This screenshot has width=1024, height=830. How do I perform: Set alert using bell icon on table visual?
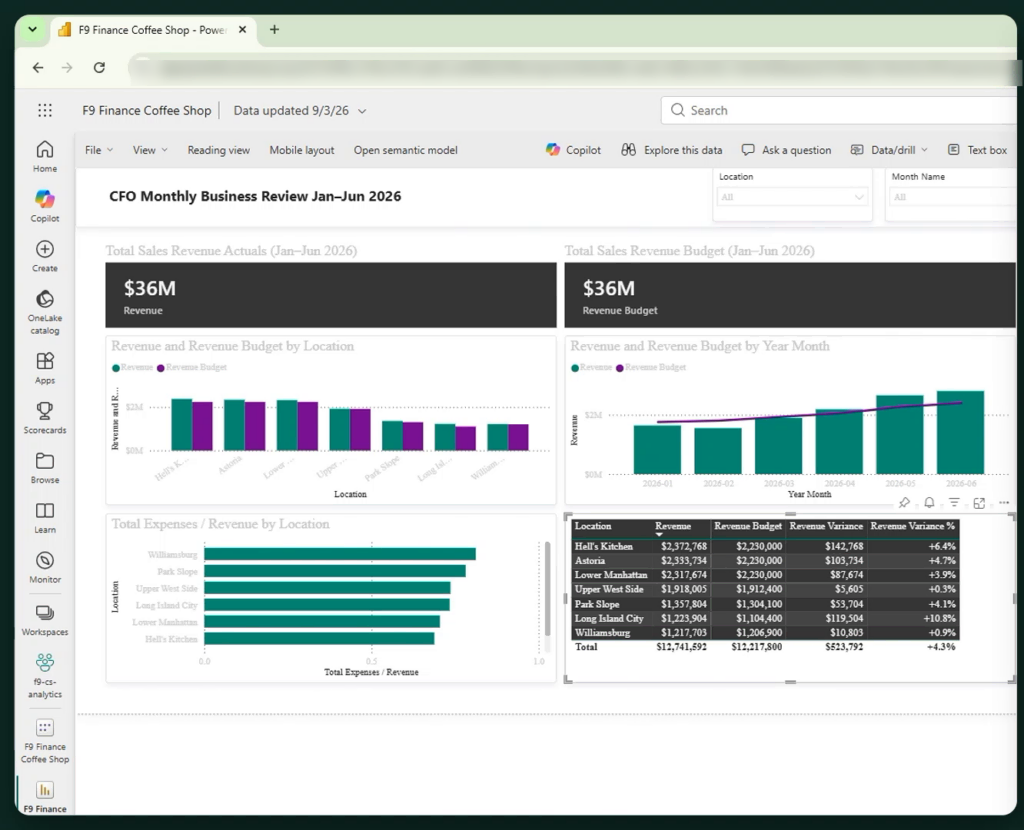coord(929,502)
